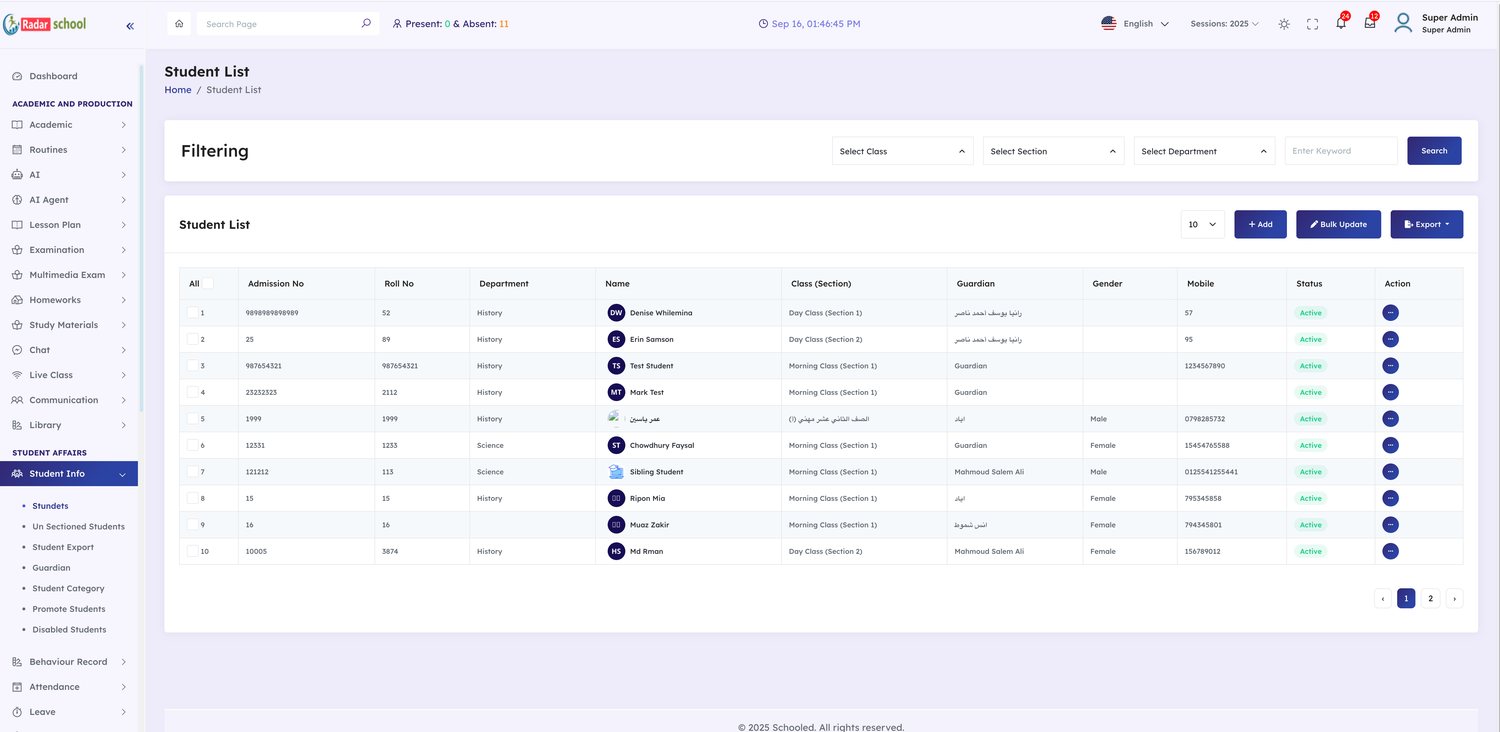Go to page 2 of student list

point(1430,599)
